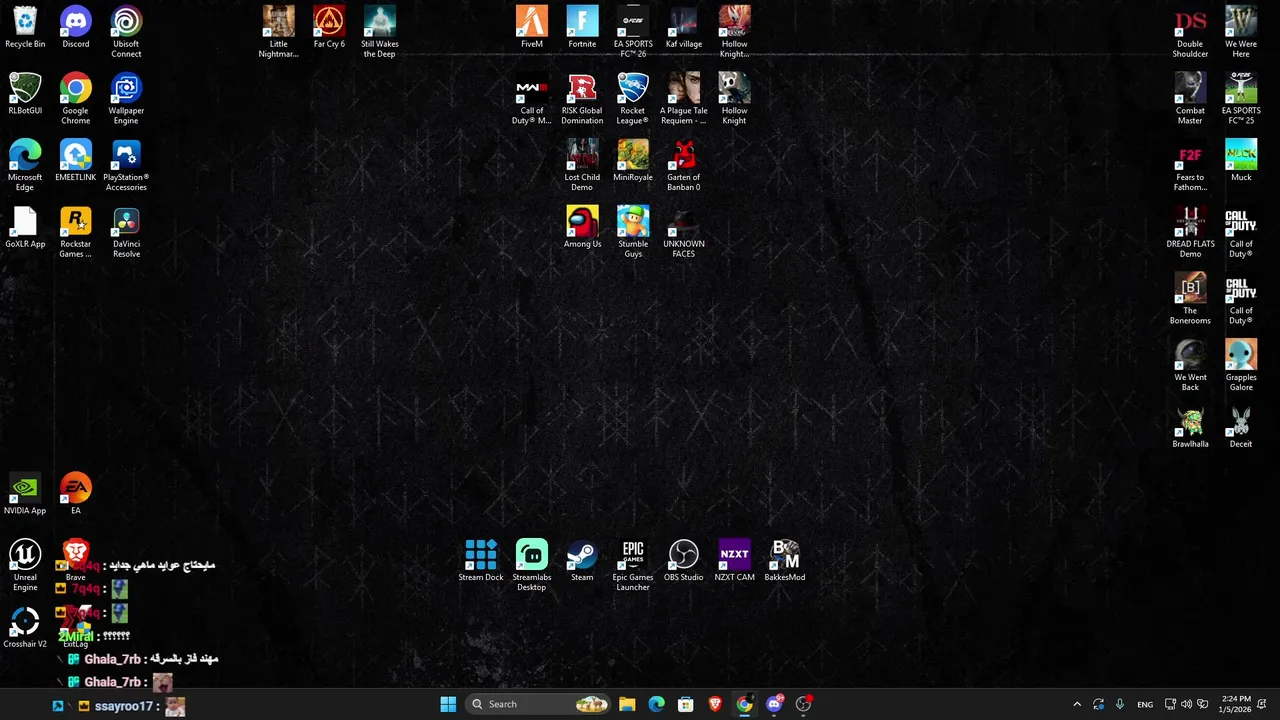The width and height of the screenshot is (1280, 720).
Task: Open Unreal Engine desktop shortcut
Action: pos(25,566)
